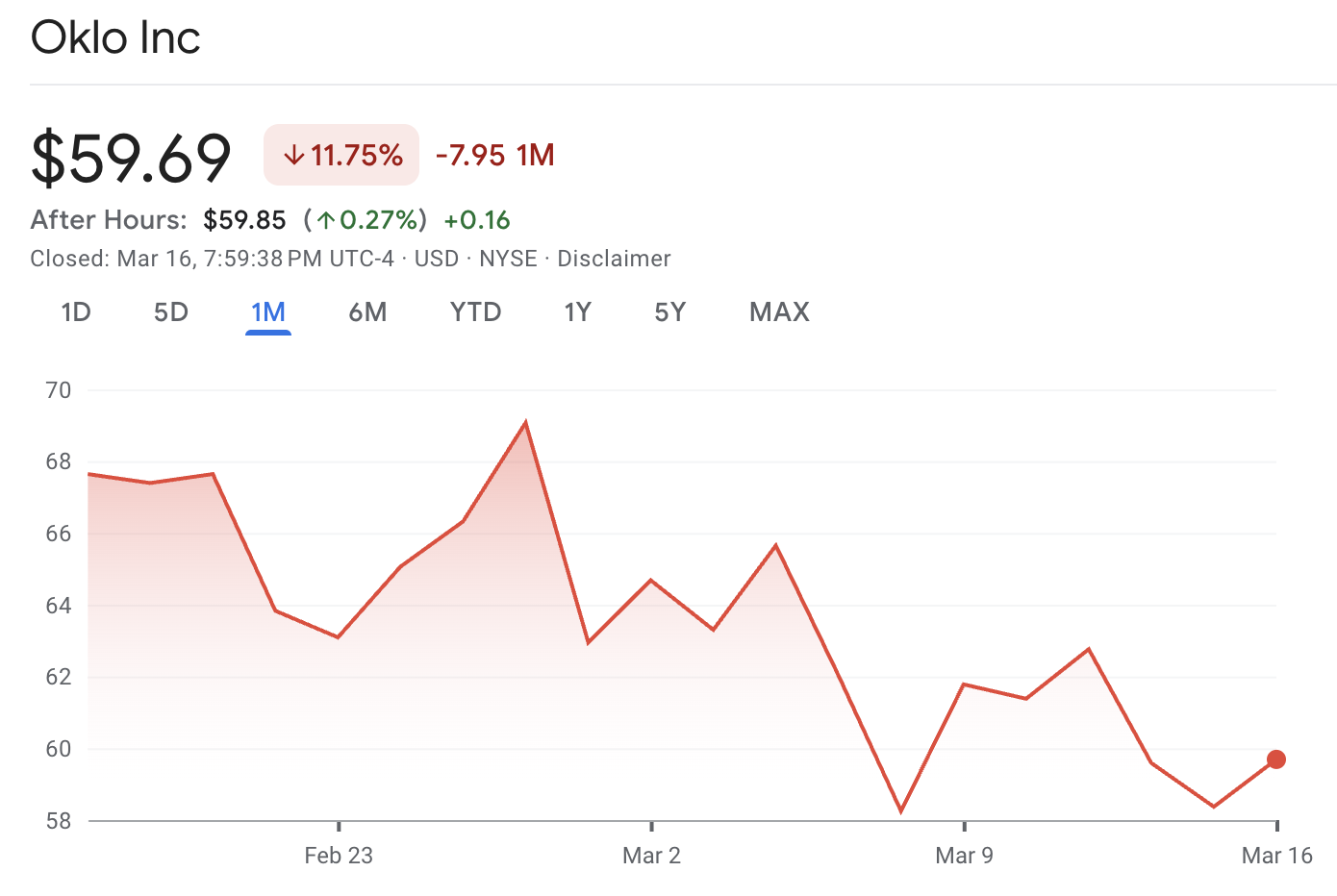Click the currently active 1M tab
The width and height of the screenshot is (1337, 896).
(x=268, y=311)
